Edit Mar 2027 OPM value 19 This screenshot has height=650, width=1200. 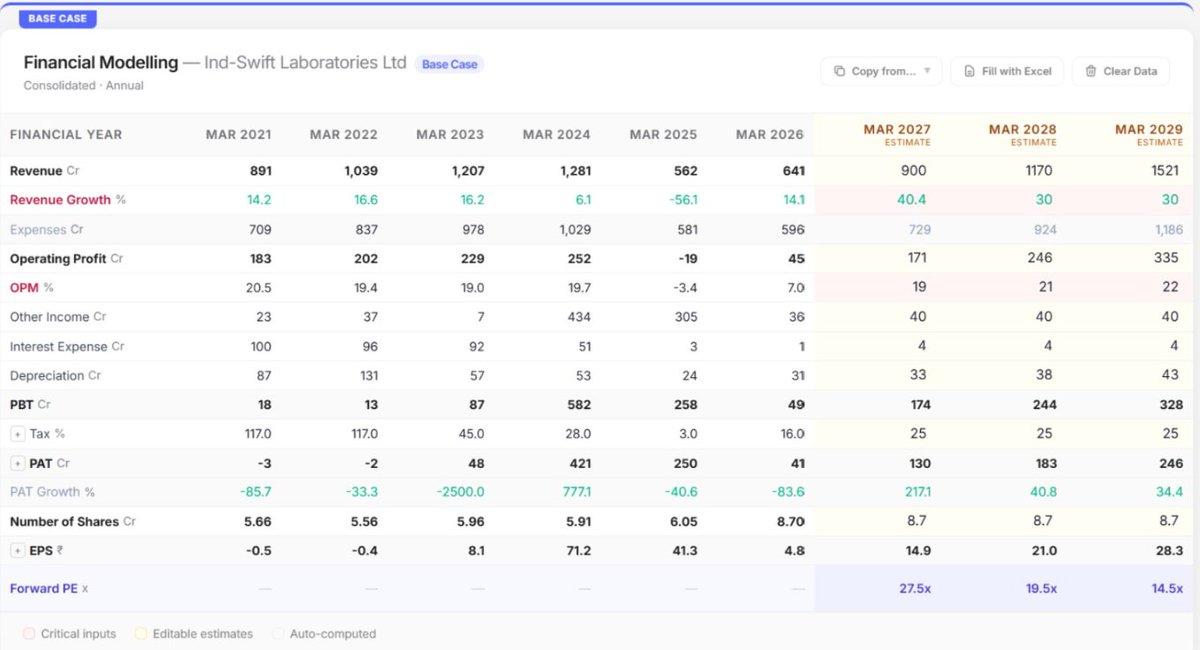pos(920,287)
